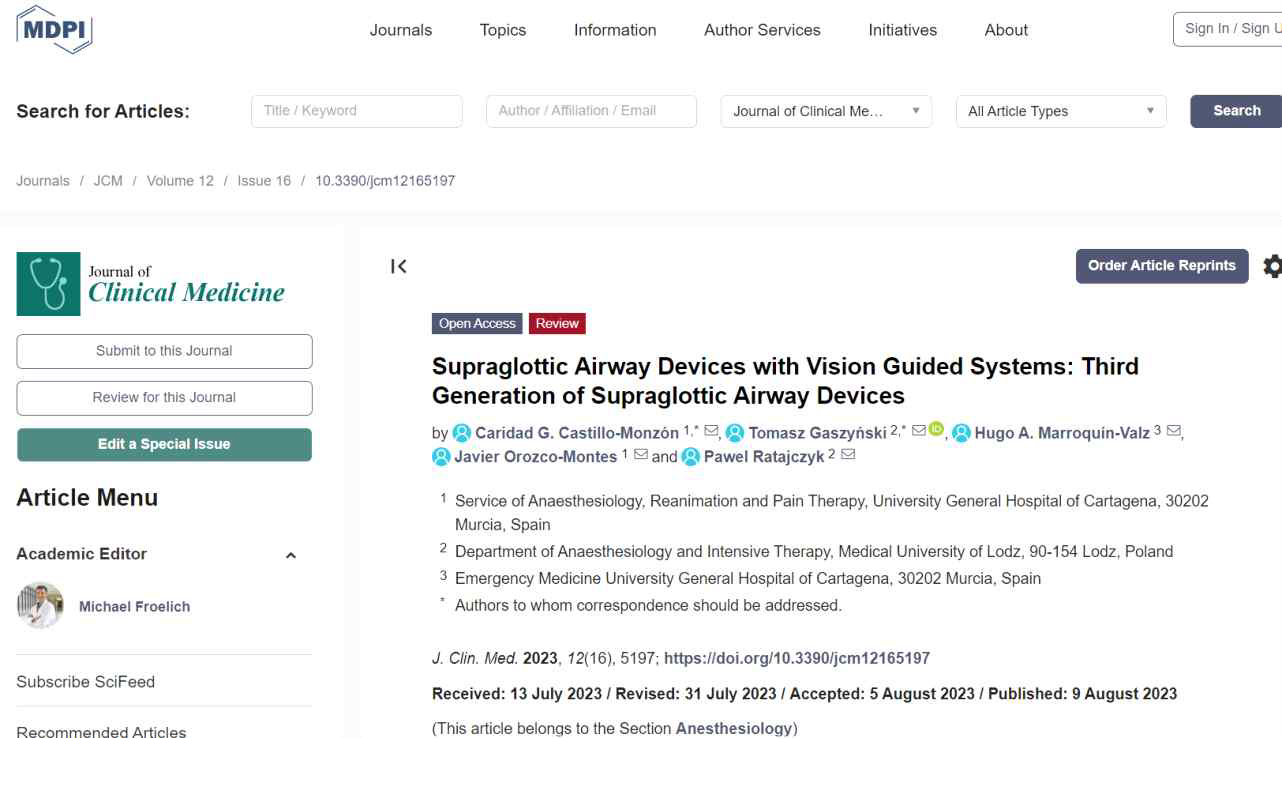Click email envelope next to Javier Orozco-Montes
This screenshot has height=793, width=1282.
coord(641,455)
